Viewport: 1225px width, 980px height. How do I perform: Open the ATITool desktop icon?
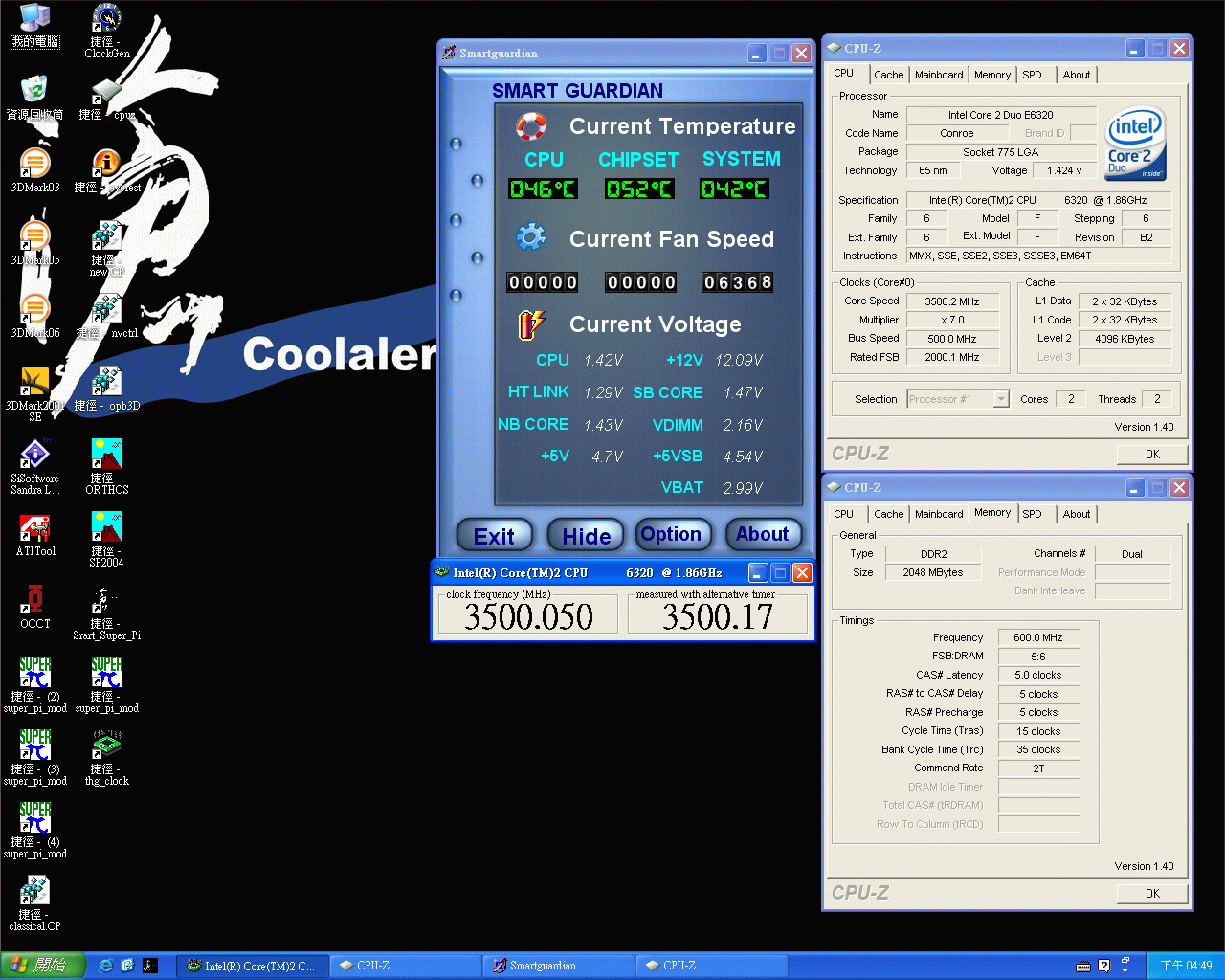(35, 536)
